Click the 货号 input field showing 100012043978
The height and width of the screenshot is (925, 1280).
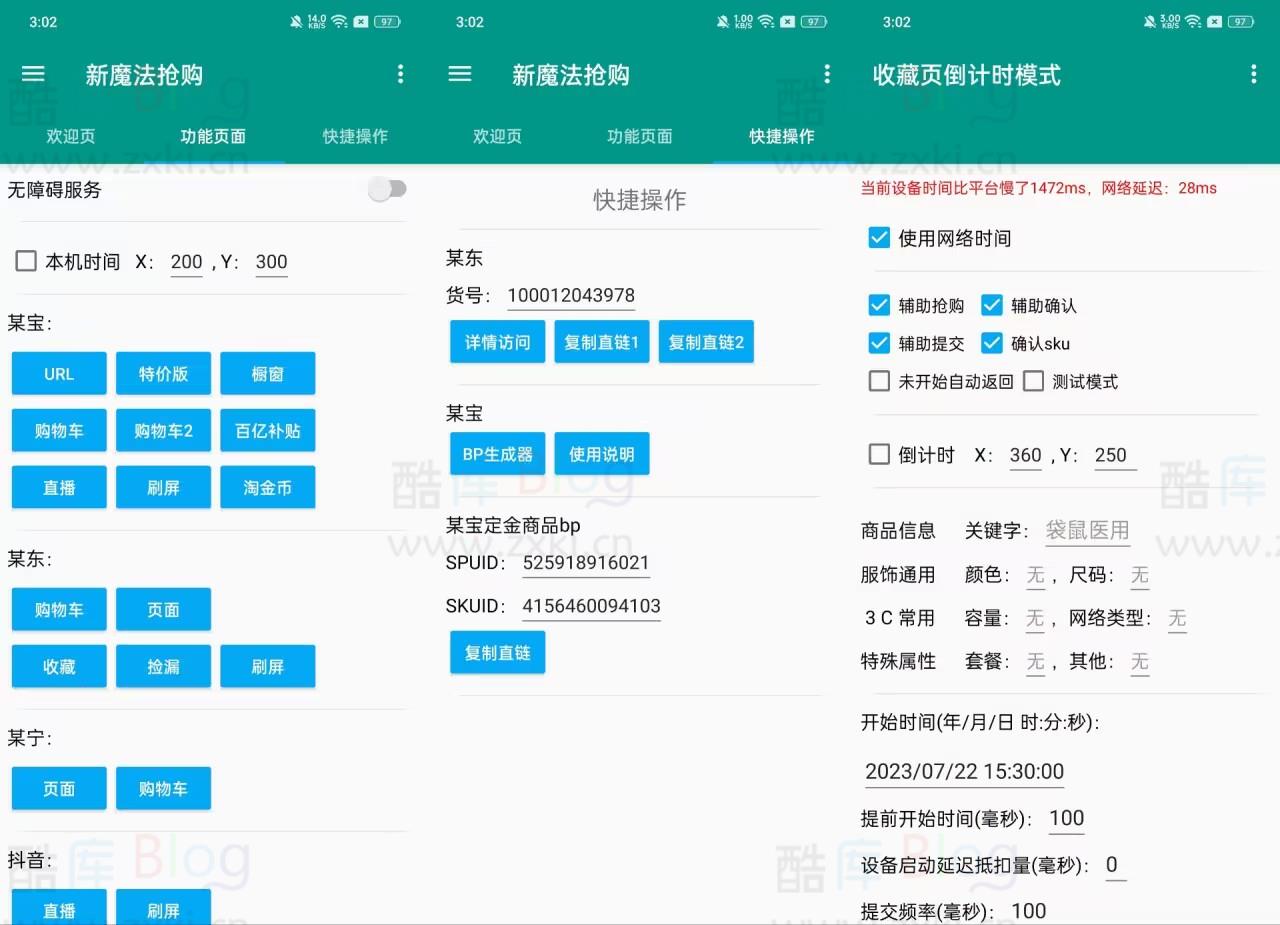point(571,295)
